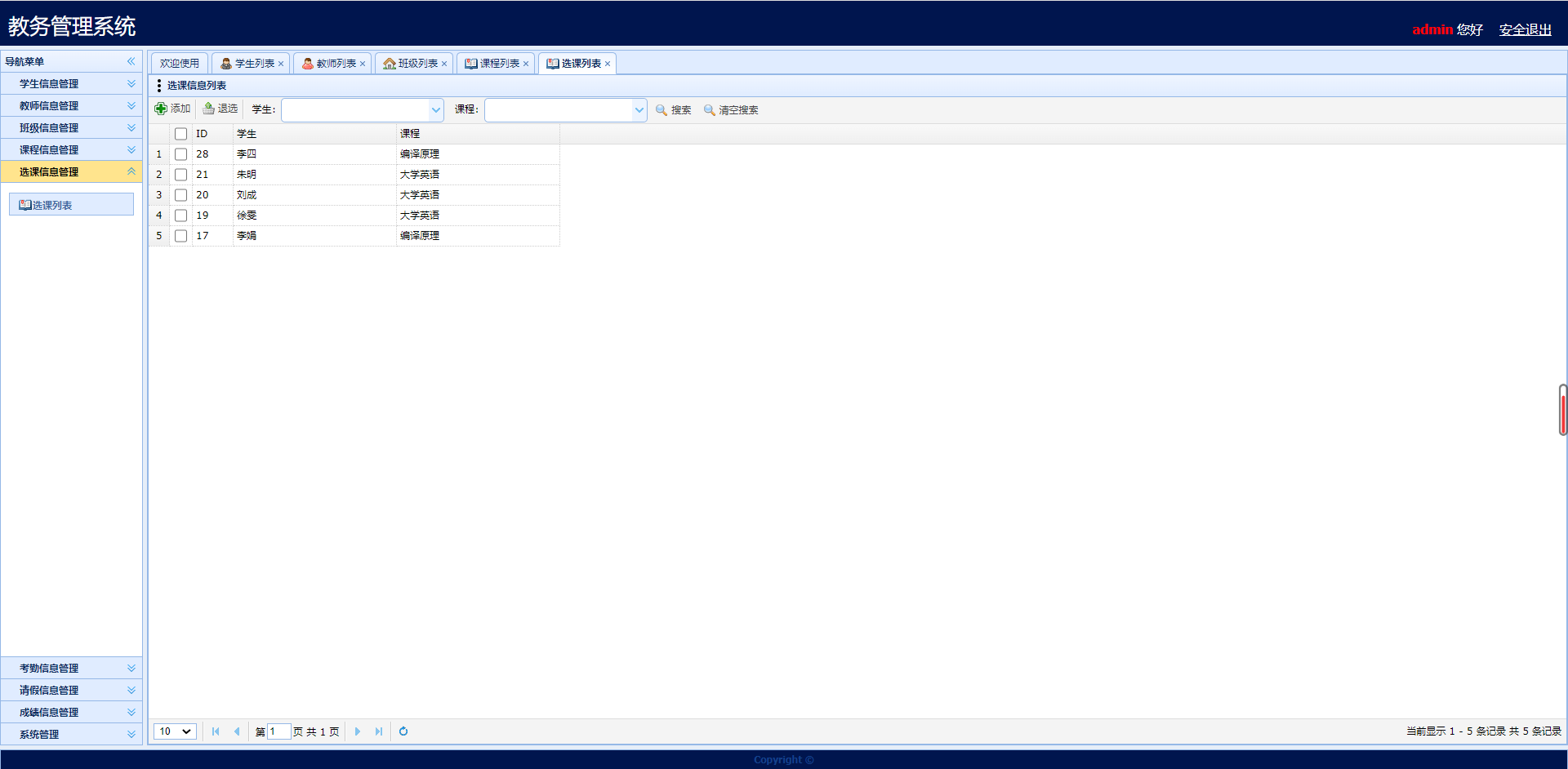Click the 清空搜索 magnifier icon

tap(710, 109)
